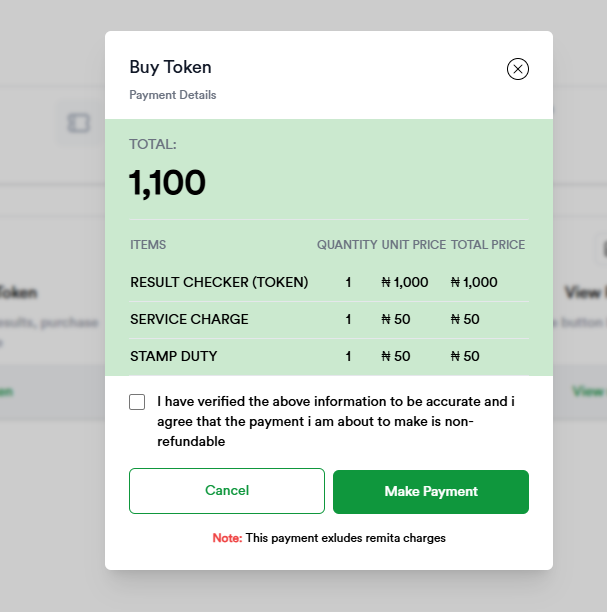Click the Buy Token dialog title
The height and width of the screenshot is (612, 607).
(x=170, y=68)
